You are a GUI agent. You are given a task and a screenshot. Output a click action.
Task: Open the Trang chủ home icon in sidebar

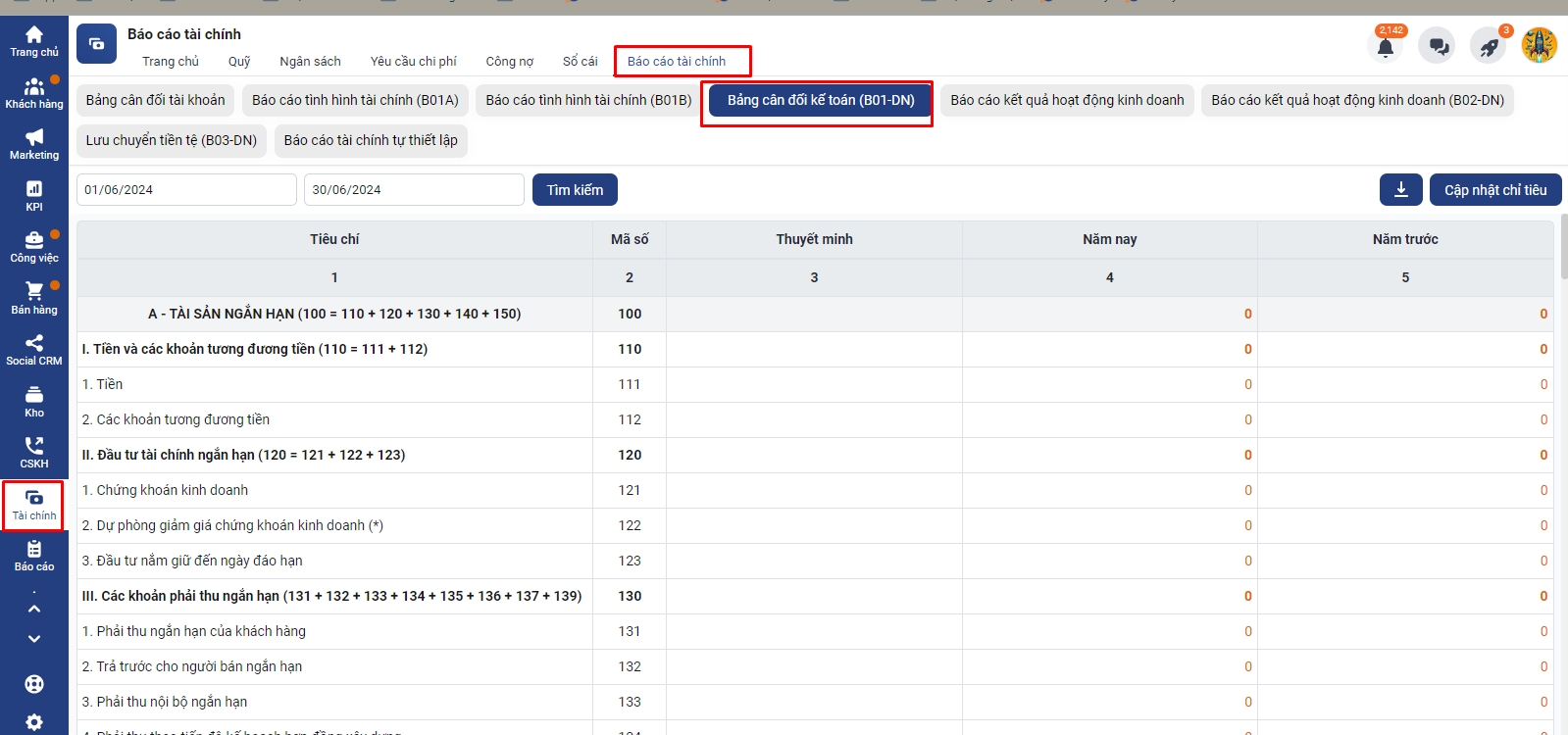[x=34, y=41]
